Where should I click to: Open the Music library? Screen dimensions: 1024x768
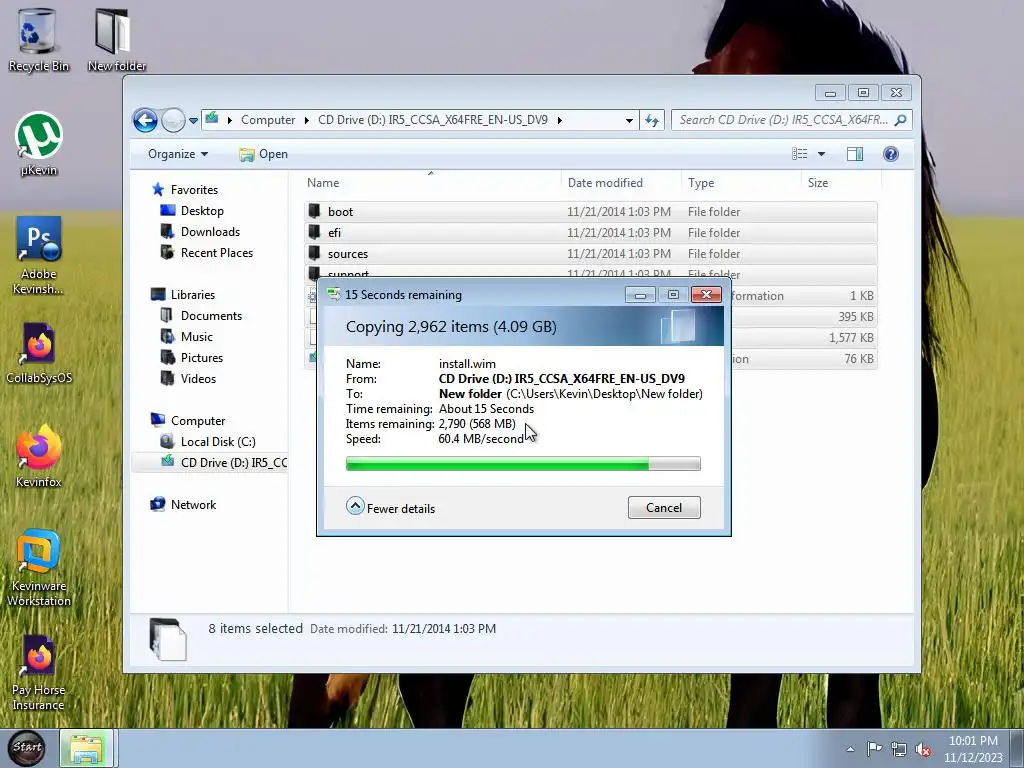point(187,336)
